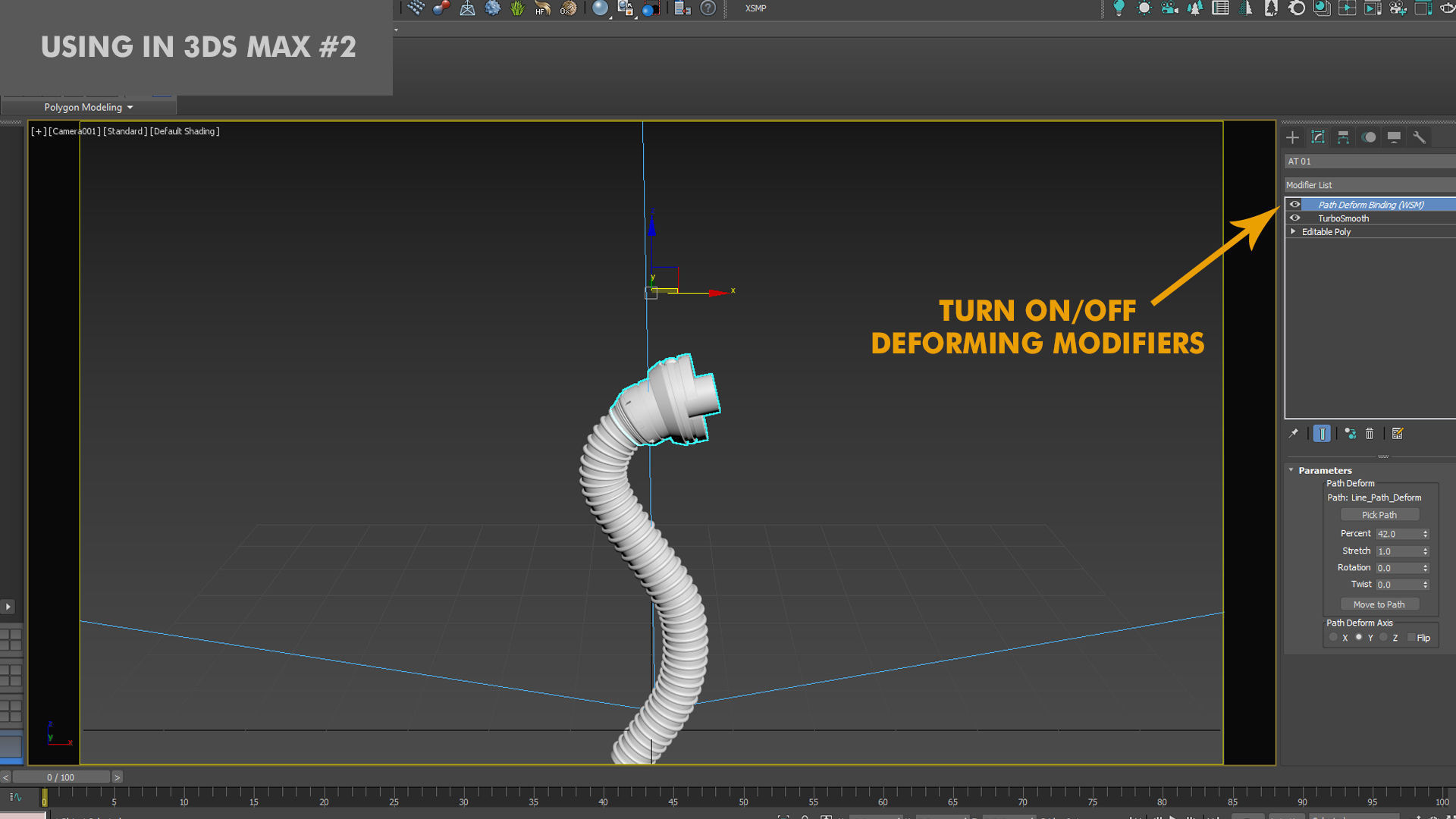Select X Path Deform Axis radio

click(x=1334, y=638)
